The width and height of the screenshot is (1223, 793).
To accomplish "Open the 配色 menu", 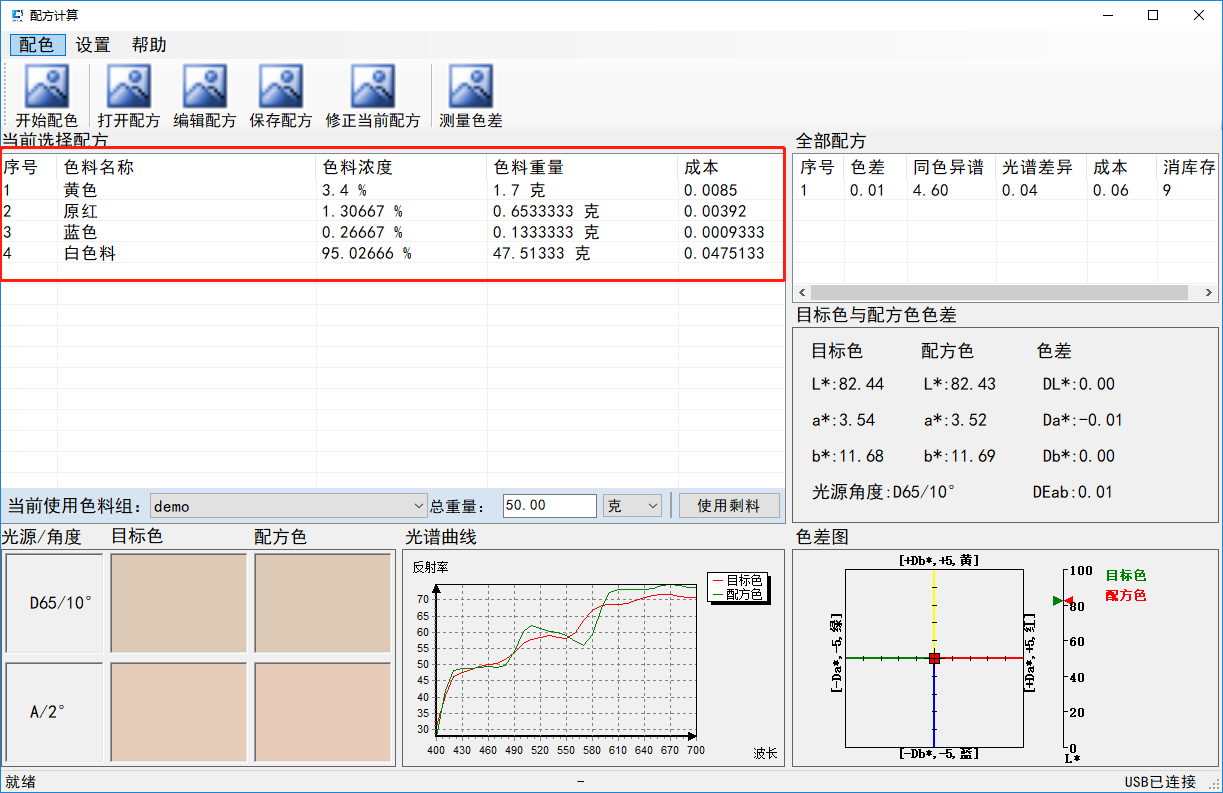I will pyautogui.click(x=37, y=45).
